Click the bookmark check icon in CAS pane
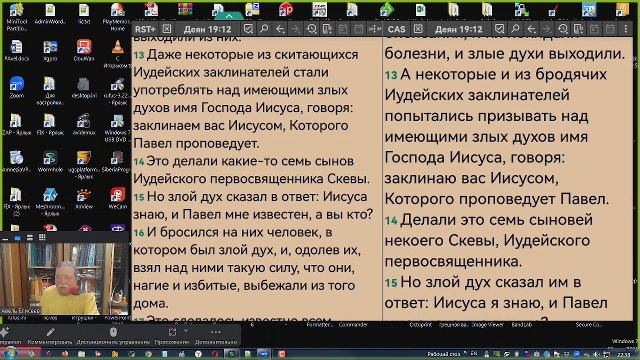Viewport: 640px width, 360px height. pos(499,29)
